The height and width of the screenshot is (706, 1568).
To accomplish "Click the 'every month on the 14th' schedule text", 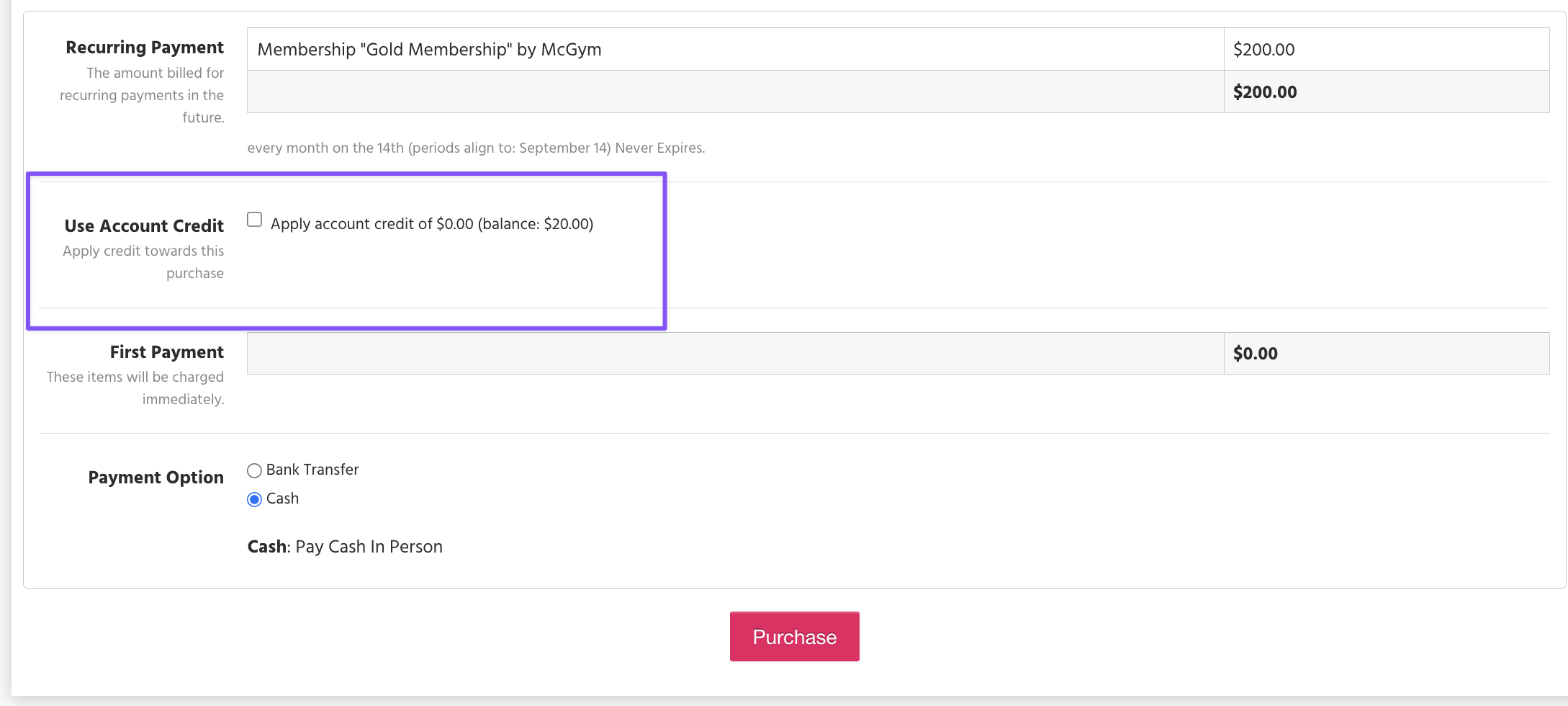I will pyautogui.click(x=476, y=148).
